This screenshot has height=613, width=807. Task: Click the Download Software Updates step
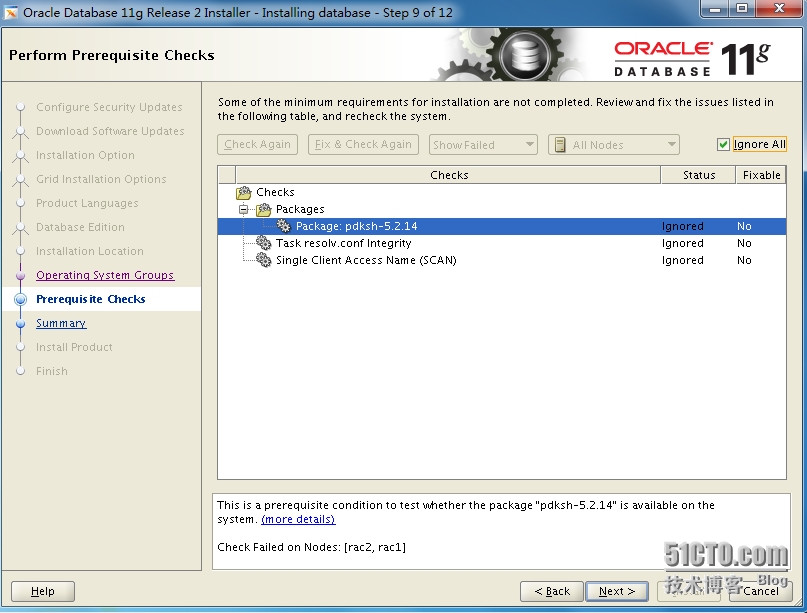110,131
